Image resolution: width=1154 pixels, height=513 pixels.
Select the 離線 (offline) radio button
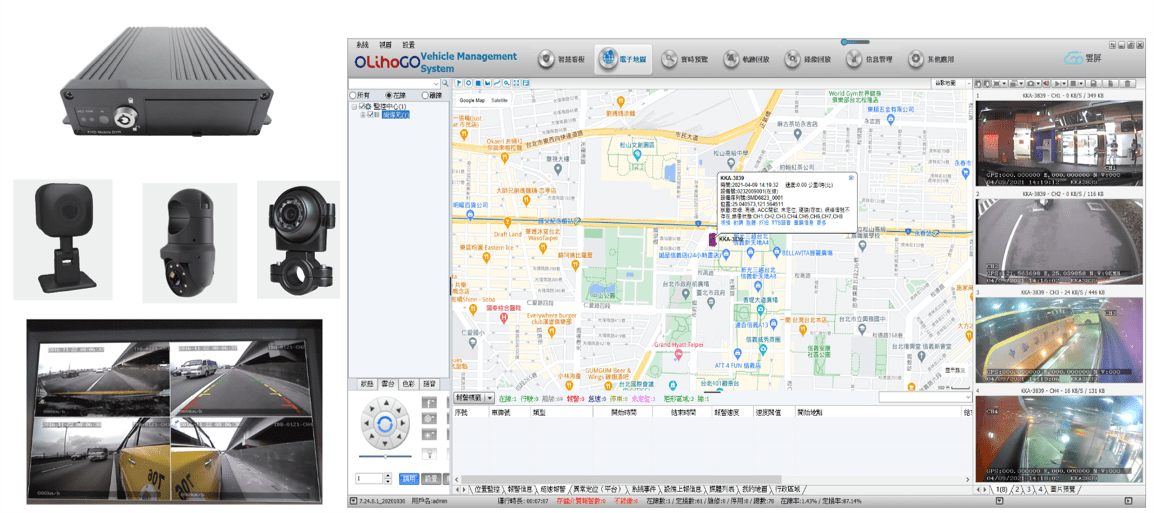pos(424,96)
